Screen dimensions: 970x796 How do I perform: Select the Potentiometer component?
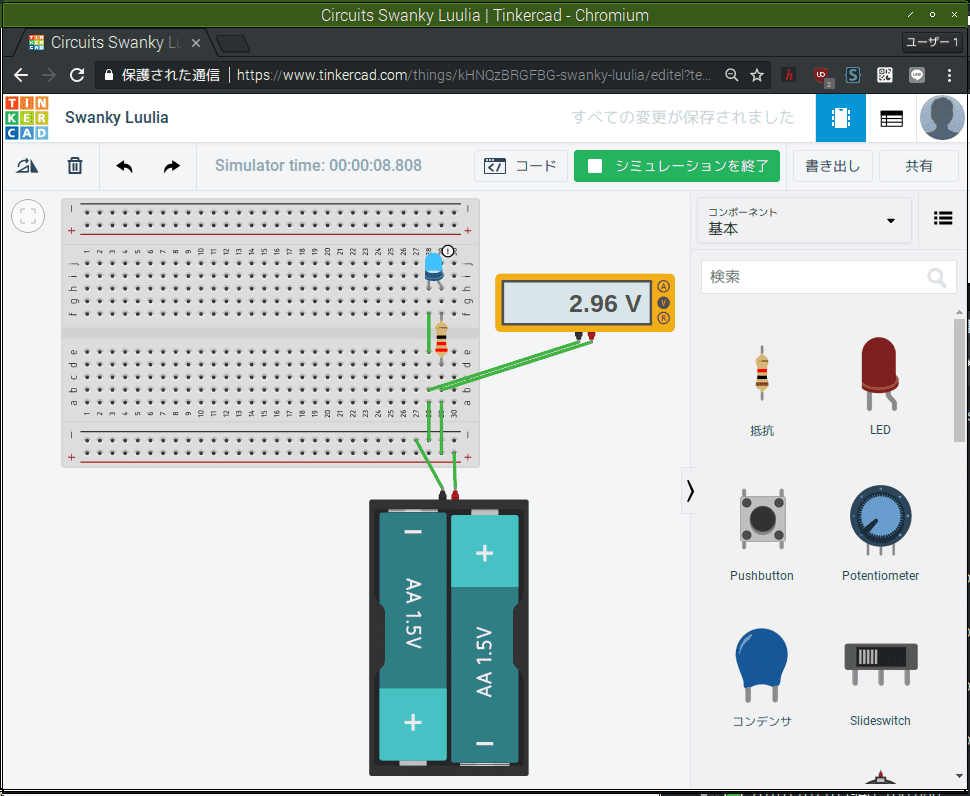click(880, 534)
